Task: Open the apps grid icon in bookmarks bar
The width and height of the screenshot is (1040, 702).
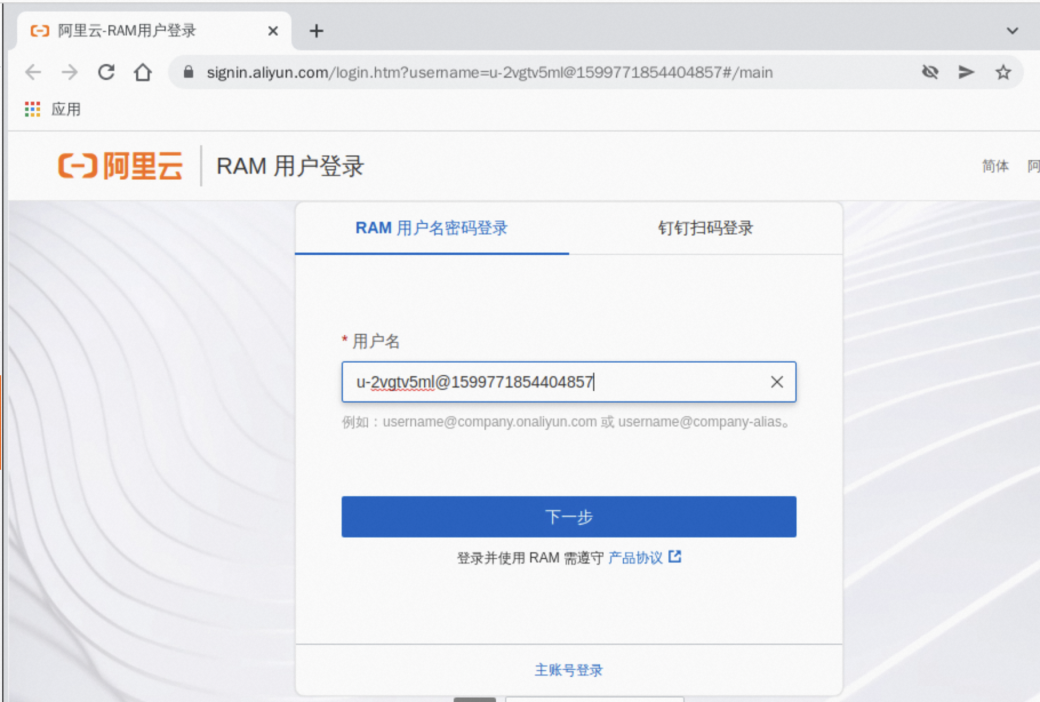Action: click(x=32, y=109)
